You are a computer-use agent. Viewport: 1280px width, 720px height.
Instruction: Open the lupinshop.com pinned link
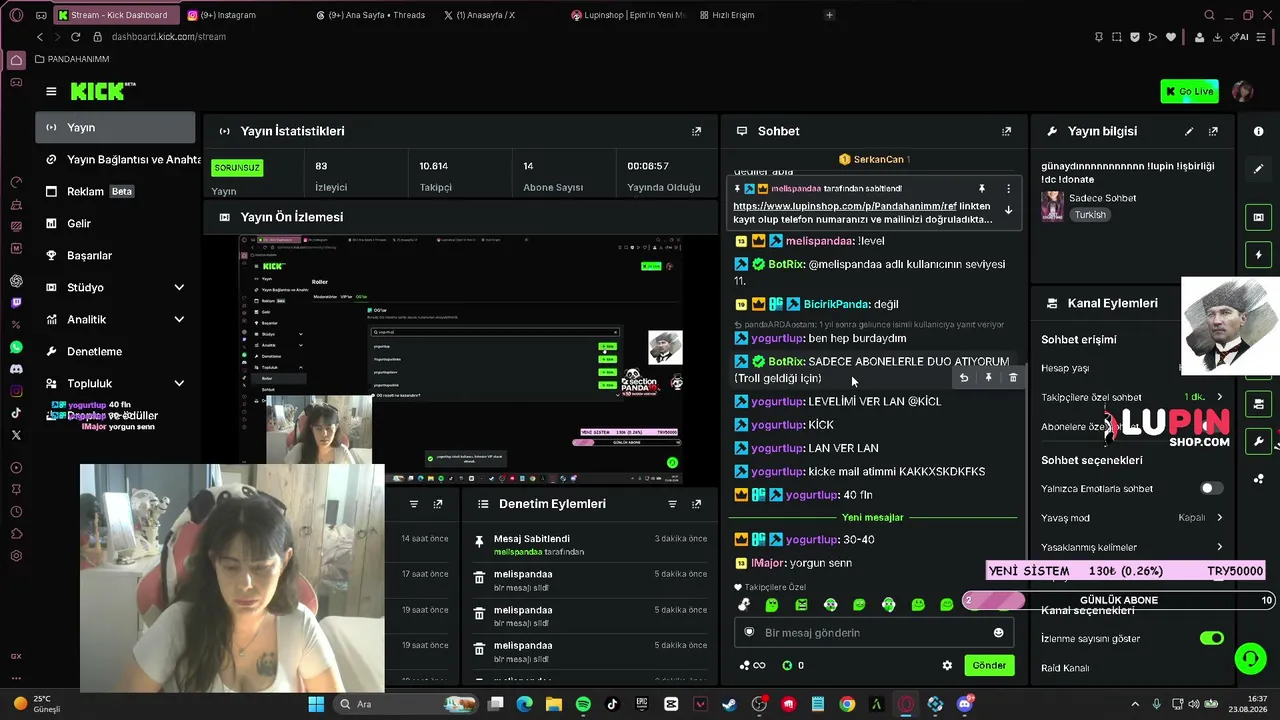[x=845, y=206]
